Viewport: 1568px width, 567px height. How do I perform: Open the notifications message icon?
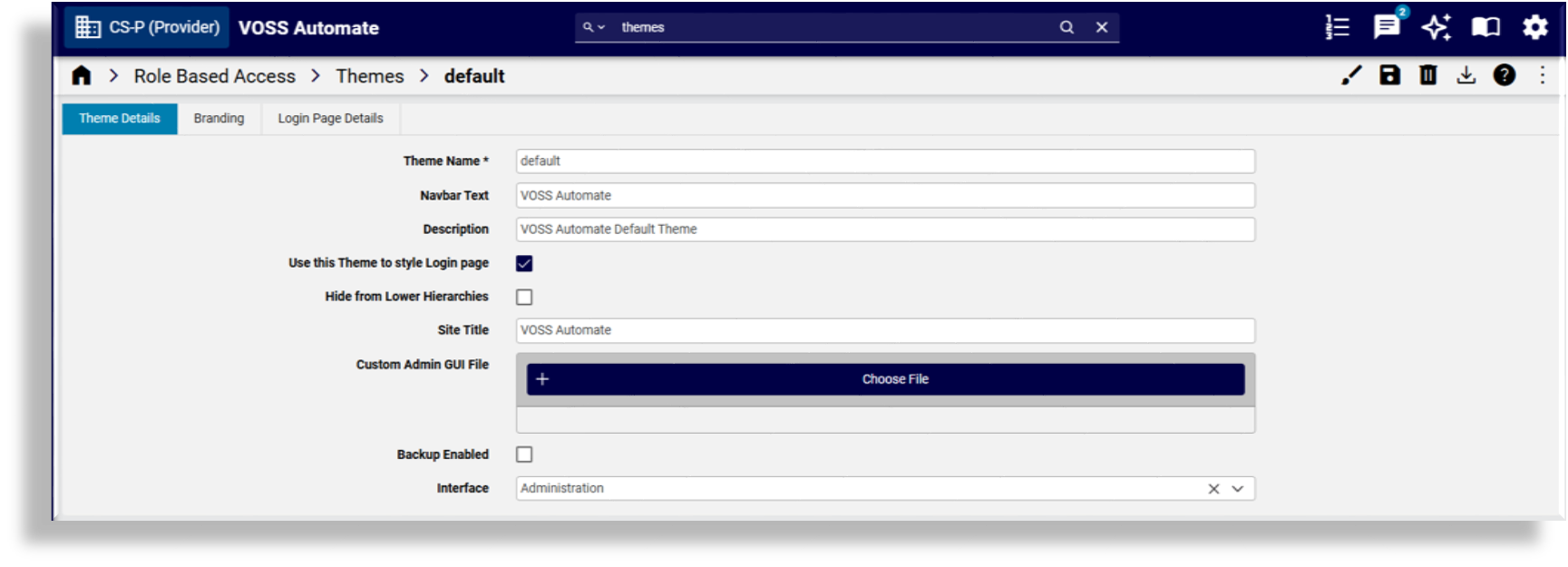tap(1386, 27)
